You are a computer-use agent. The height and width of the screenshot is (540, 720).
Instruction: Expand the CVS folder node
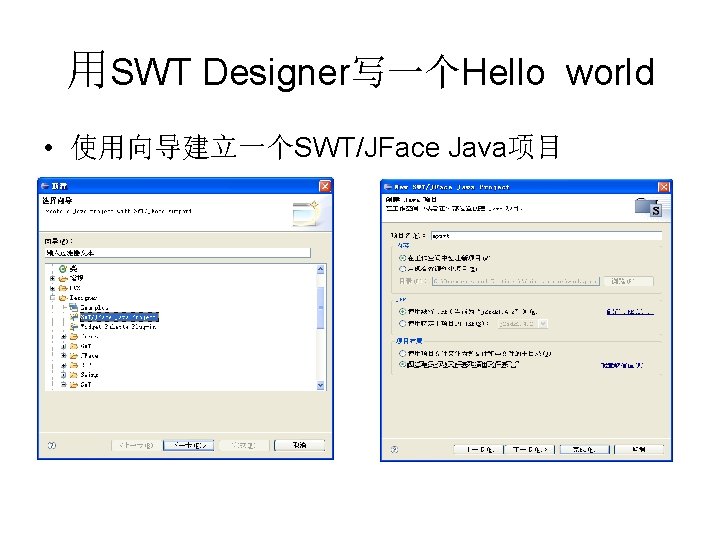pos(52,288)
